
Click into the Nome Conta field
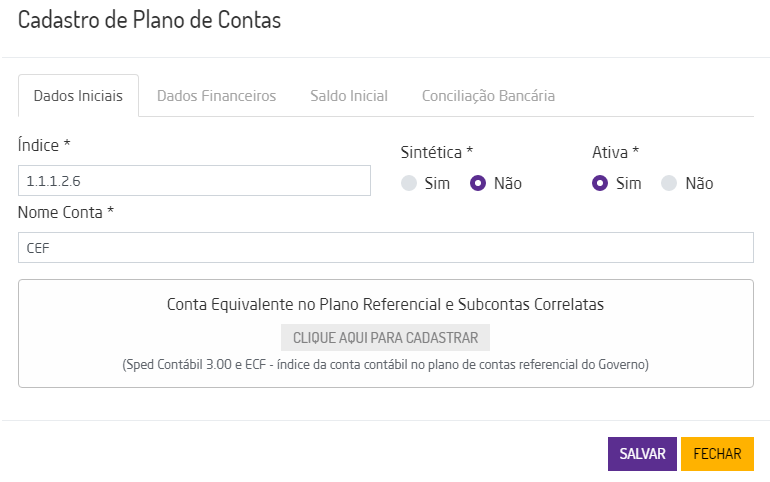click(385, 247)
